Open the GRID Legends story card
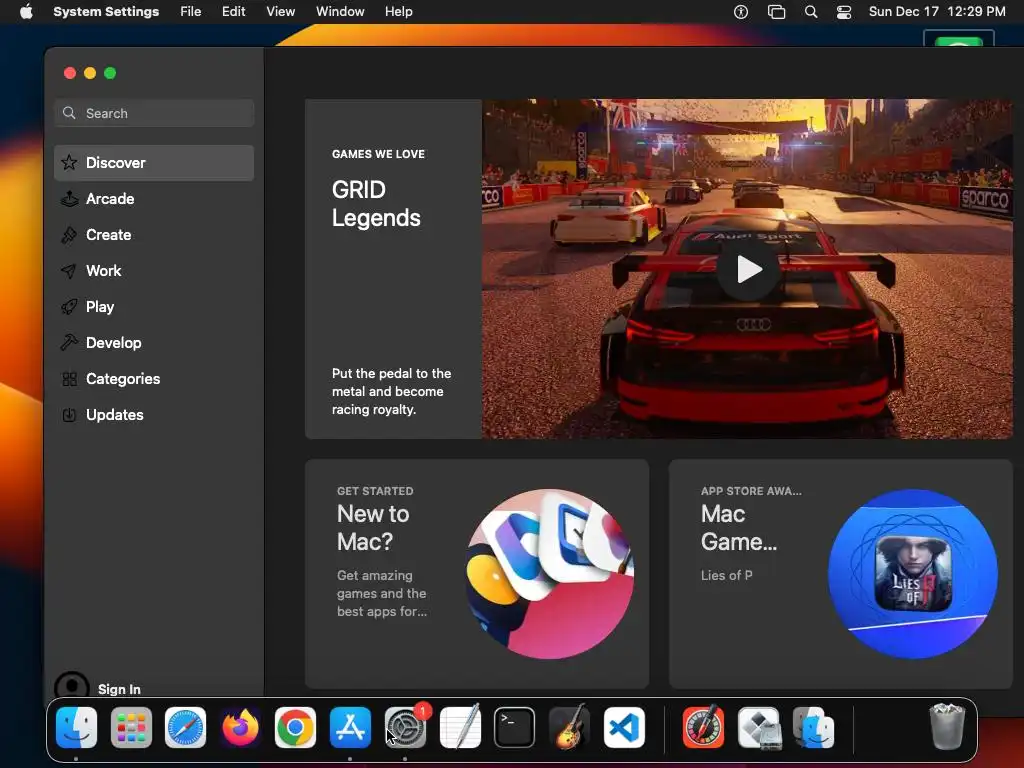The height and width of the screenshot is (768, 1024). pyautogui.click(x=658, y=269)
